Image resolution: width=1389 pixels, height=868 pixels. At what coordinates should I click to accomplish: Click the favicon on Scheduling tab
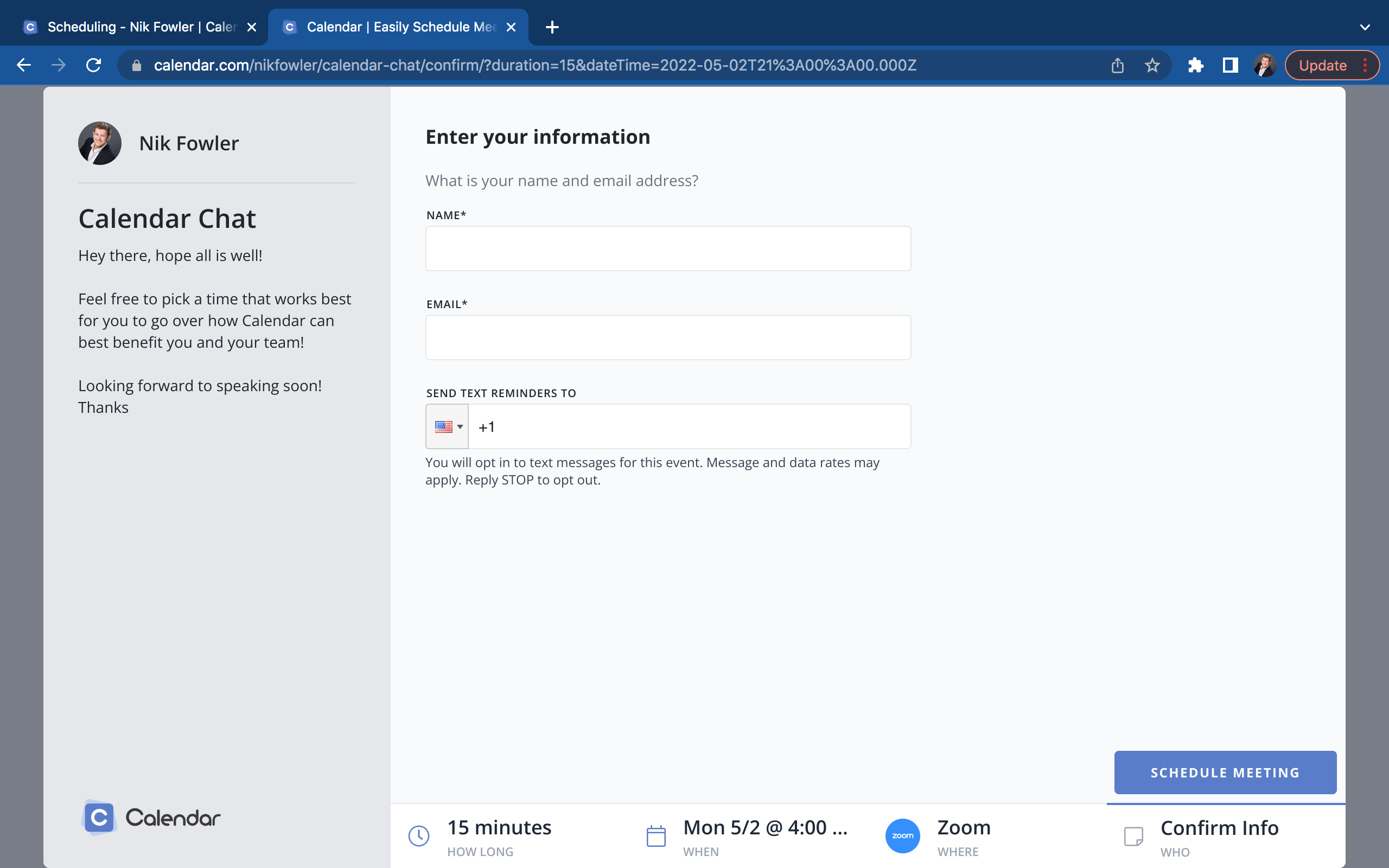(x=30, y=27)
